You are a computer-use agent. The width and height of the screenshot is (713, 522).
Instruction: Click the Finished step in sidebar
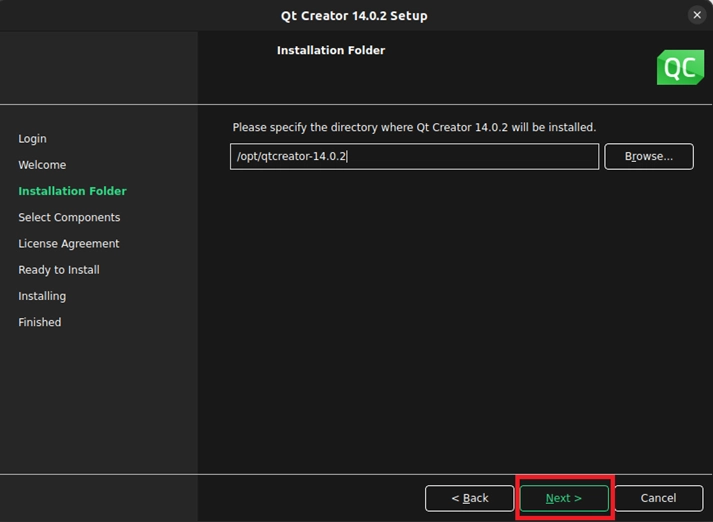[x=40, y=322]
